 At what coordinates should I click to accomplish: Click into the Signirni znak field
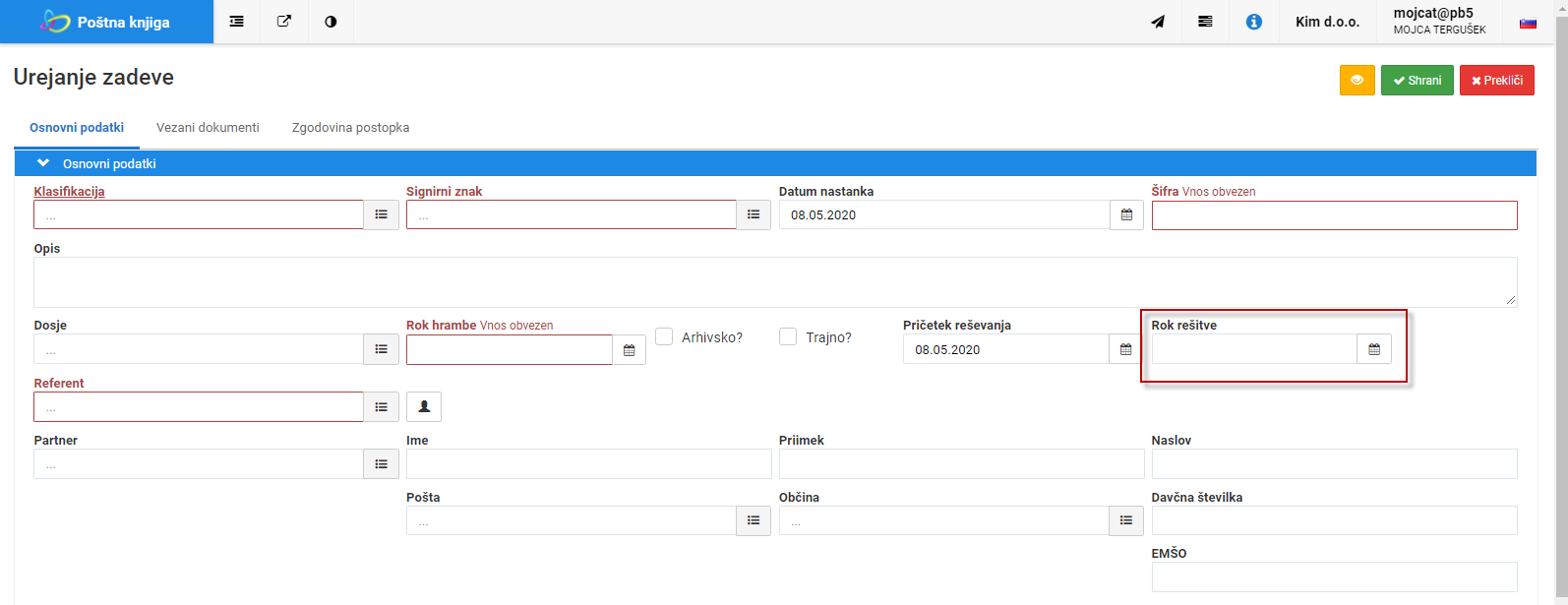point(572,214)
